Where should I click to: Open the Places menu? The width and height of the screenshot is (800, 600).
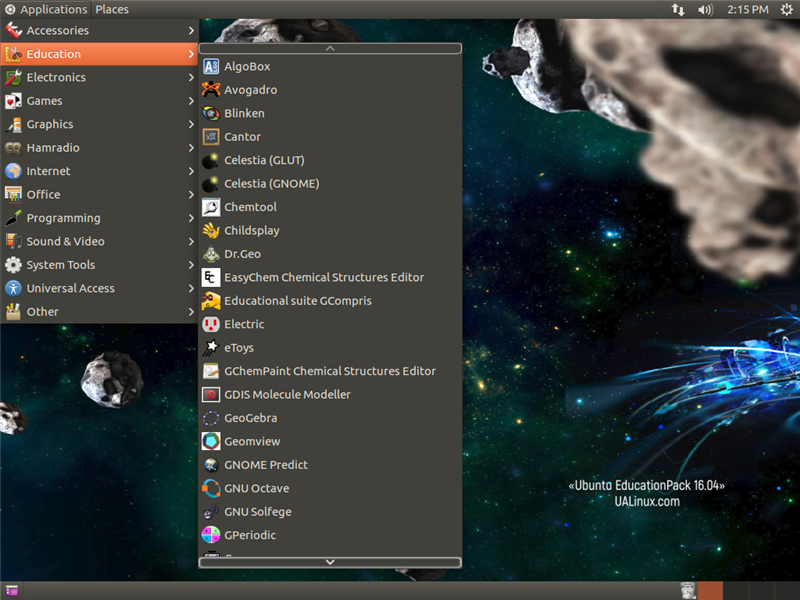pos(112,10)
